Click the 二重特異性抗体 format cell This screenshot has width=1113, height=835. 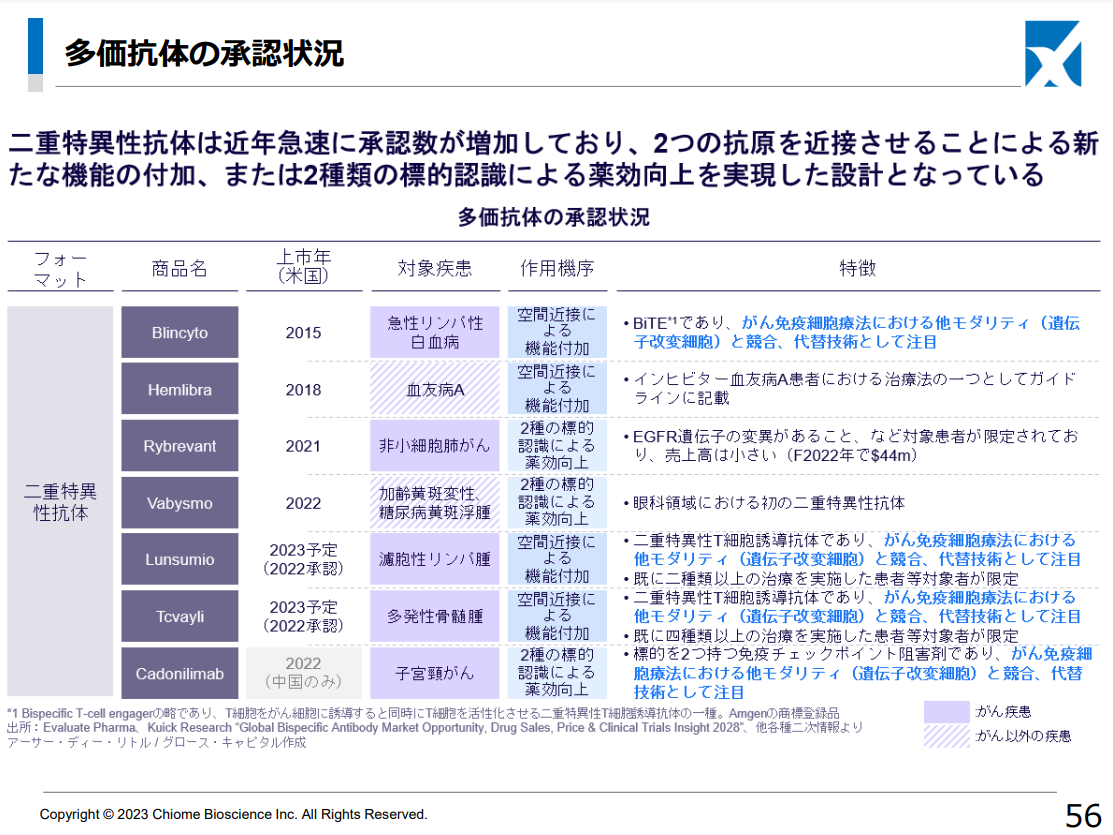pos(60,502)
